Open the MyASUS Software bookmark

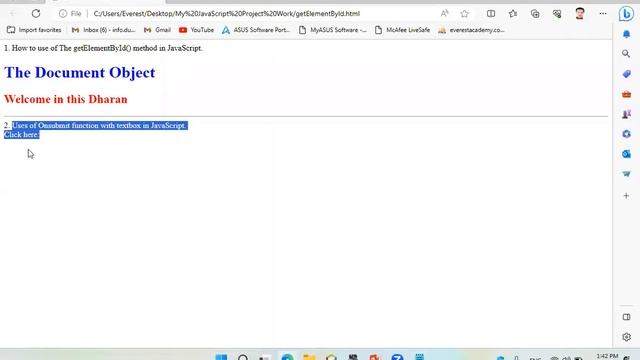tap(333, 30)
